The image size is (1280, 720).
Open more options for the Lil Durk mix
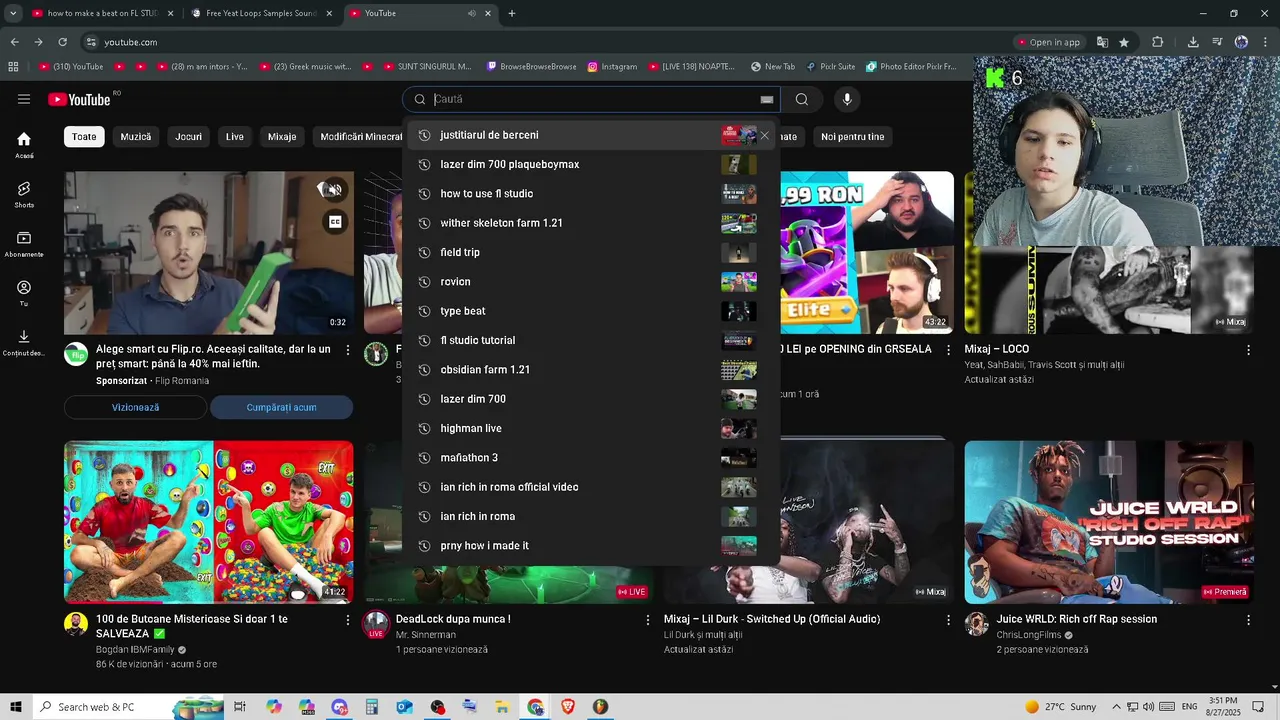948,620
